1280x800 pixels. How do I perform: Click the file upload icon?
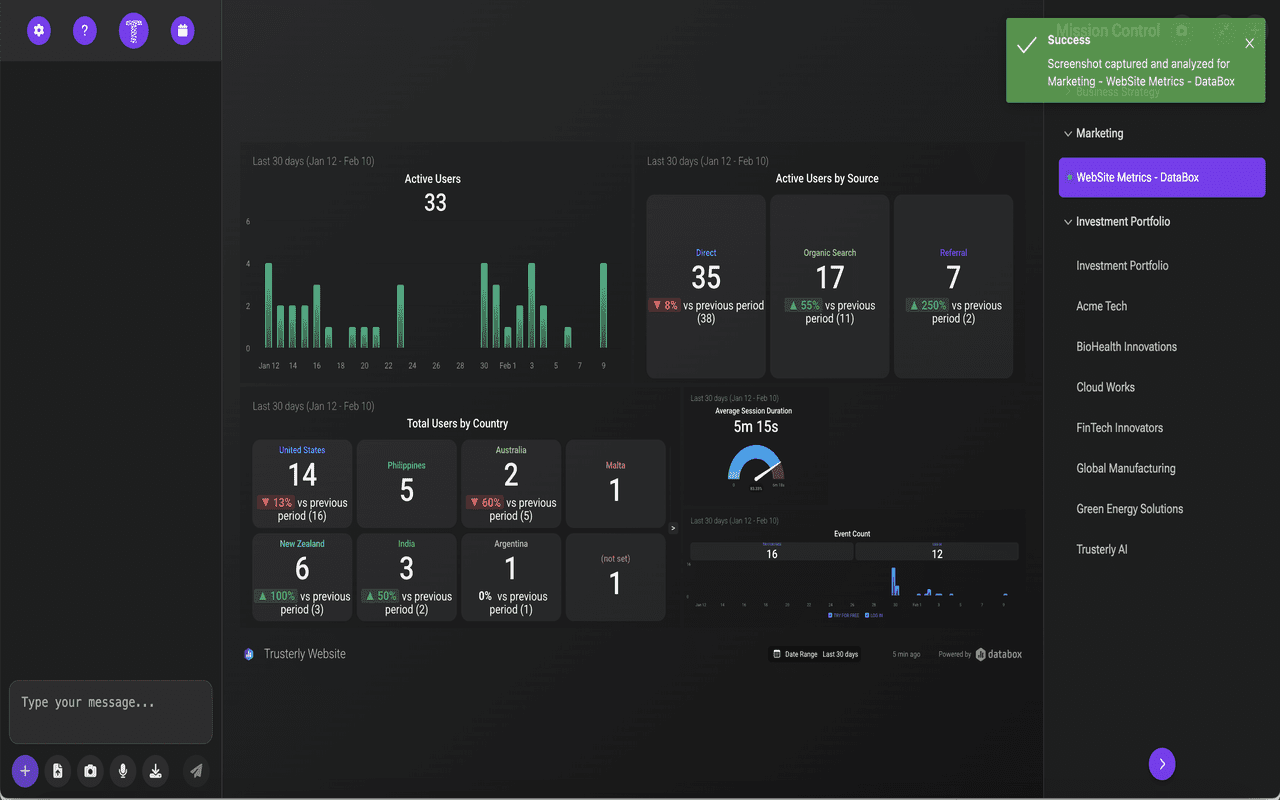point(58,771)
